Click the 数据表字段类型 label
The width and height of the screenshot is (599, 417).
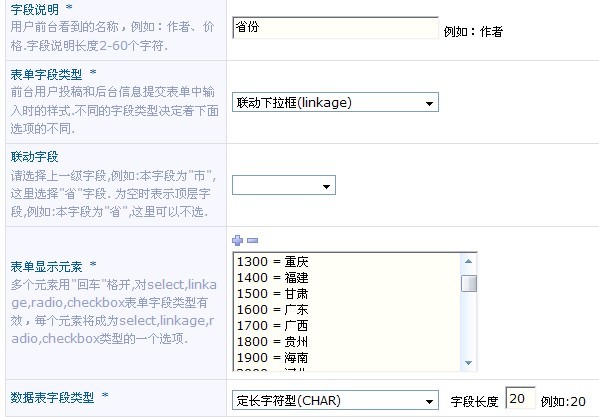(52, 398)
